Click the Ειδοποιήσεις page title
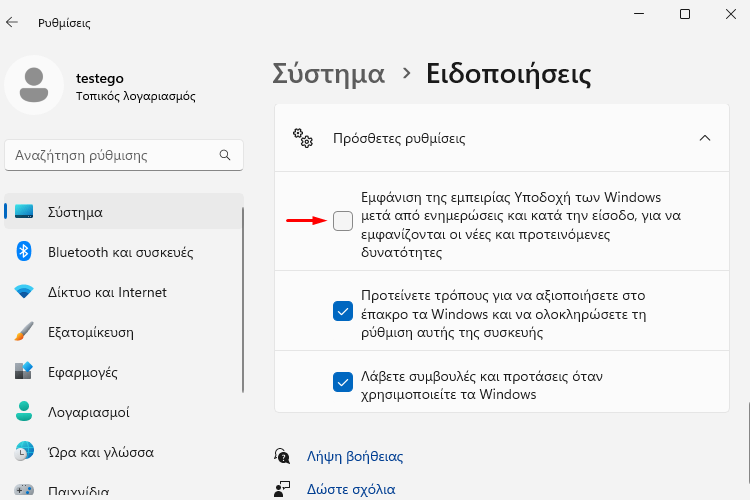750x500 pixels. pyautogui.click(x=508, y=74)
